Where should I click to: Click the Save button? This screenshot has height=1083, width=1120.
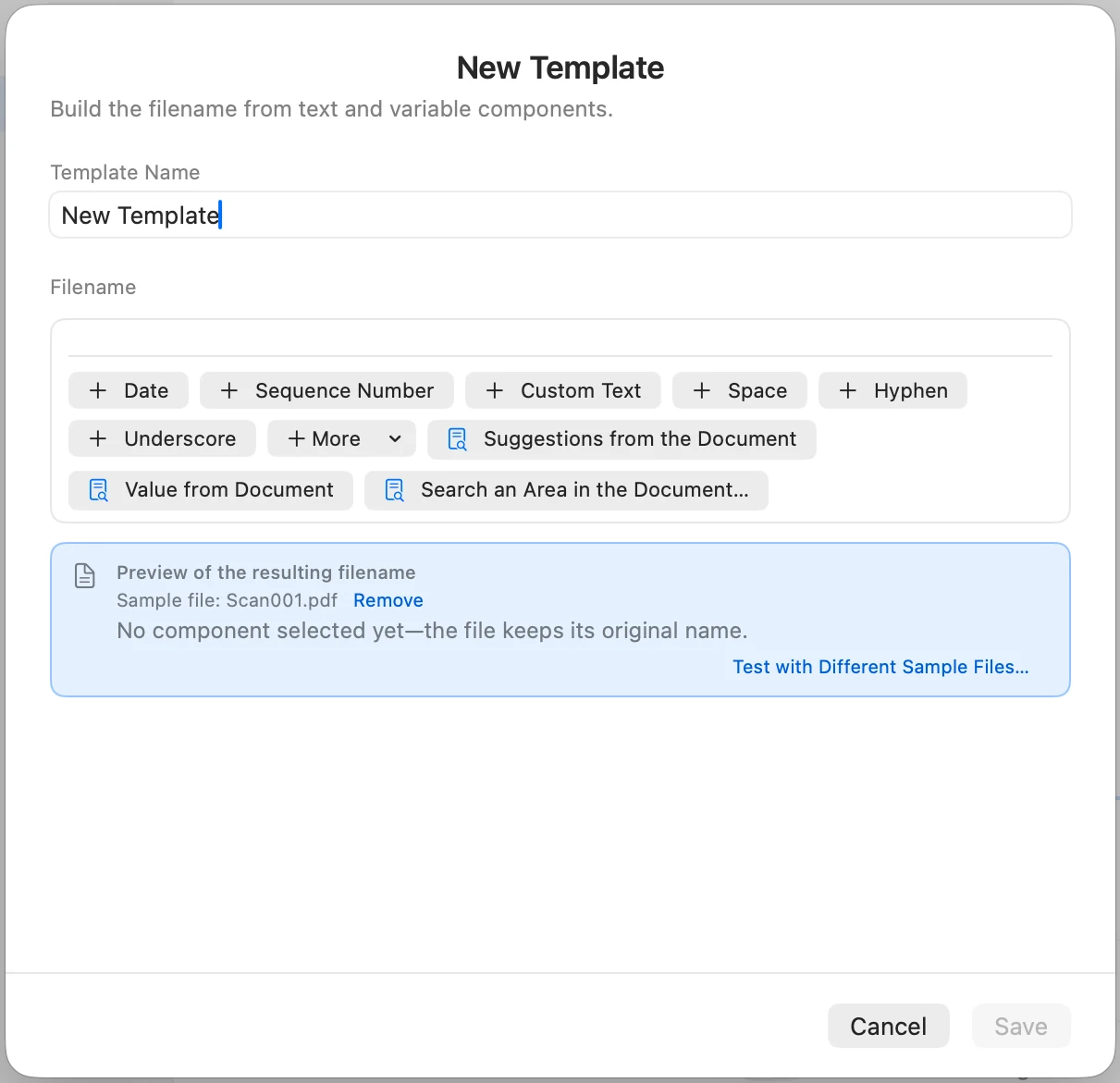coord(1021,1026)
